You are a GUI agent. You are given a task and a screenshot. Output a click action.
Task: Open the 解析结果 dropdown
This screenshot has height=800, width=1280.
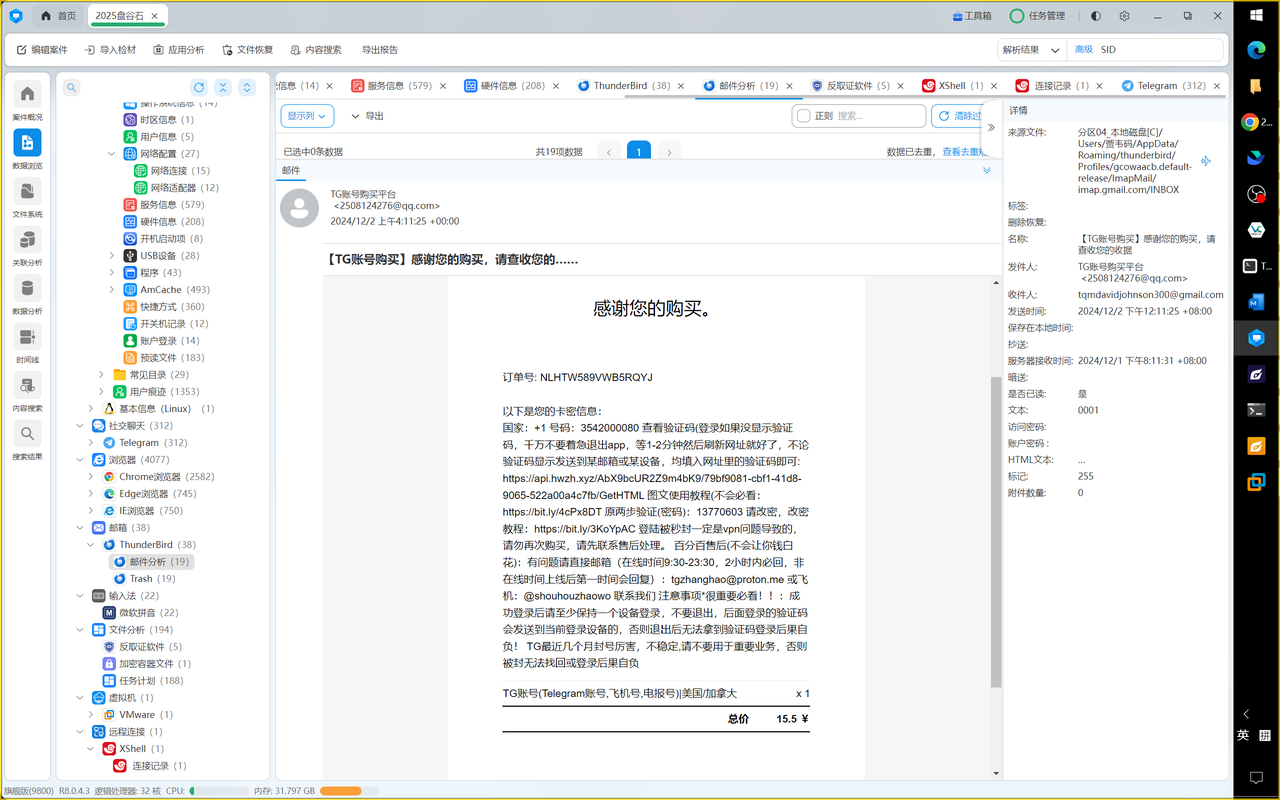pyautogui.click(x=1031, y=49)
